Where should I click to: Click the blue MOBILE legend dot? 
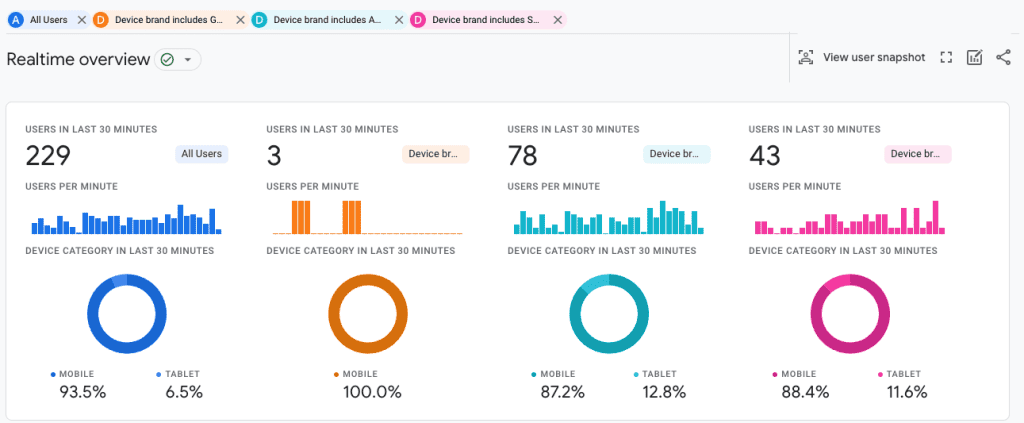54,375
